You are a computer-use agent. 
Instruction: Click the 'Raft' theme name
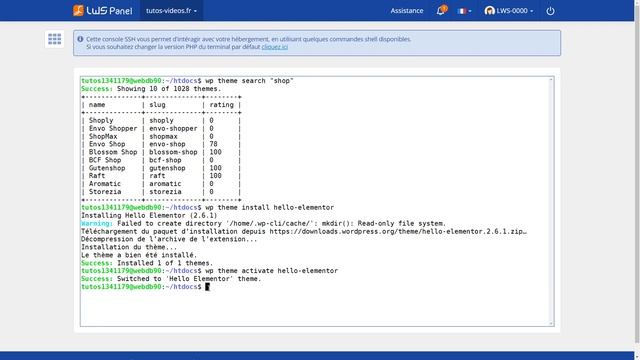(97, 176)
